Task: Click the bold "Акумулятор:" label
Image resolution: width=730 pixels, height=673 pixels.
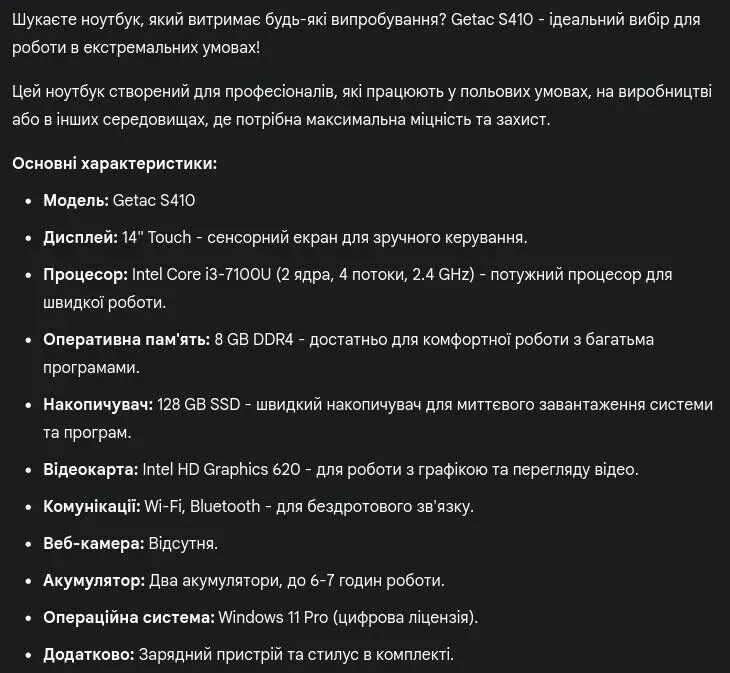Action: tap(93, 580)
